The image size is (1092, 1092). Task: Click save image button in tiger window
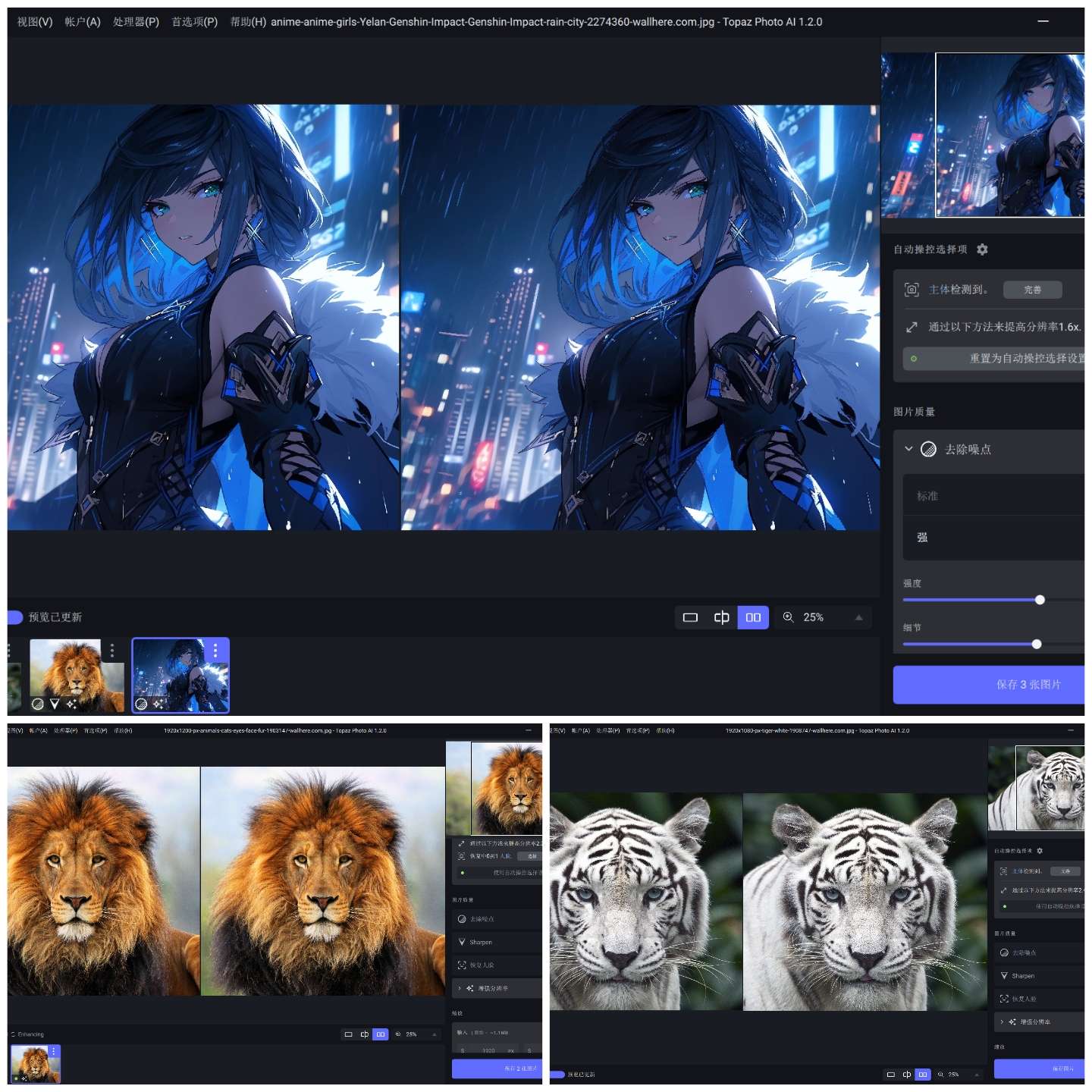[x=1039, y=1068]
